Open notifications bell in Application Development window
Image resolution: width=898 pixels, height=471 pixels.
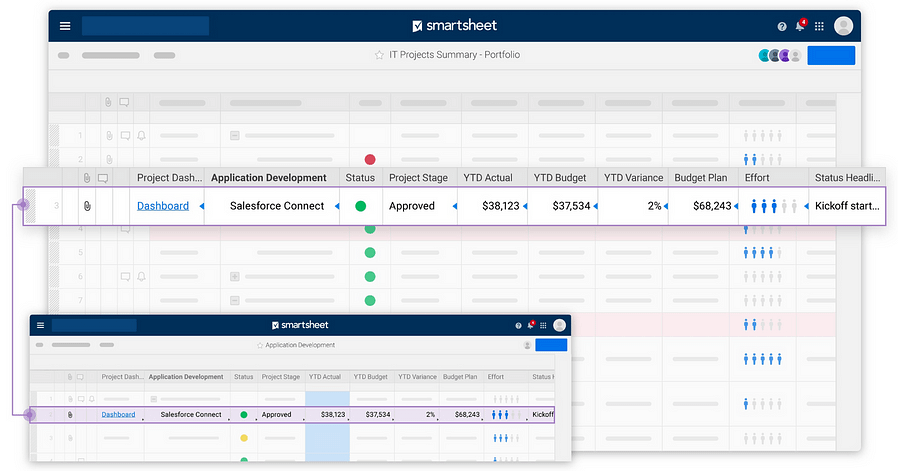[530, 325]
